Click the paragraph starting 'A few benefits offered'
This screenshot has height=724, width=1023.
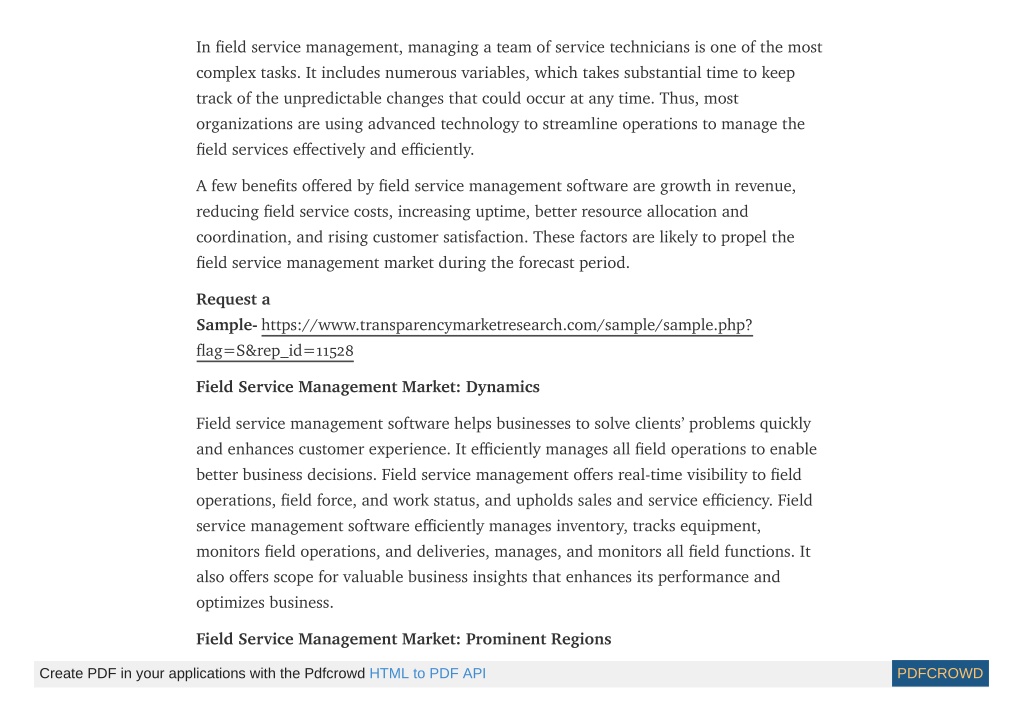click(x=496, y=224)
